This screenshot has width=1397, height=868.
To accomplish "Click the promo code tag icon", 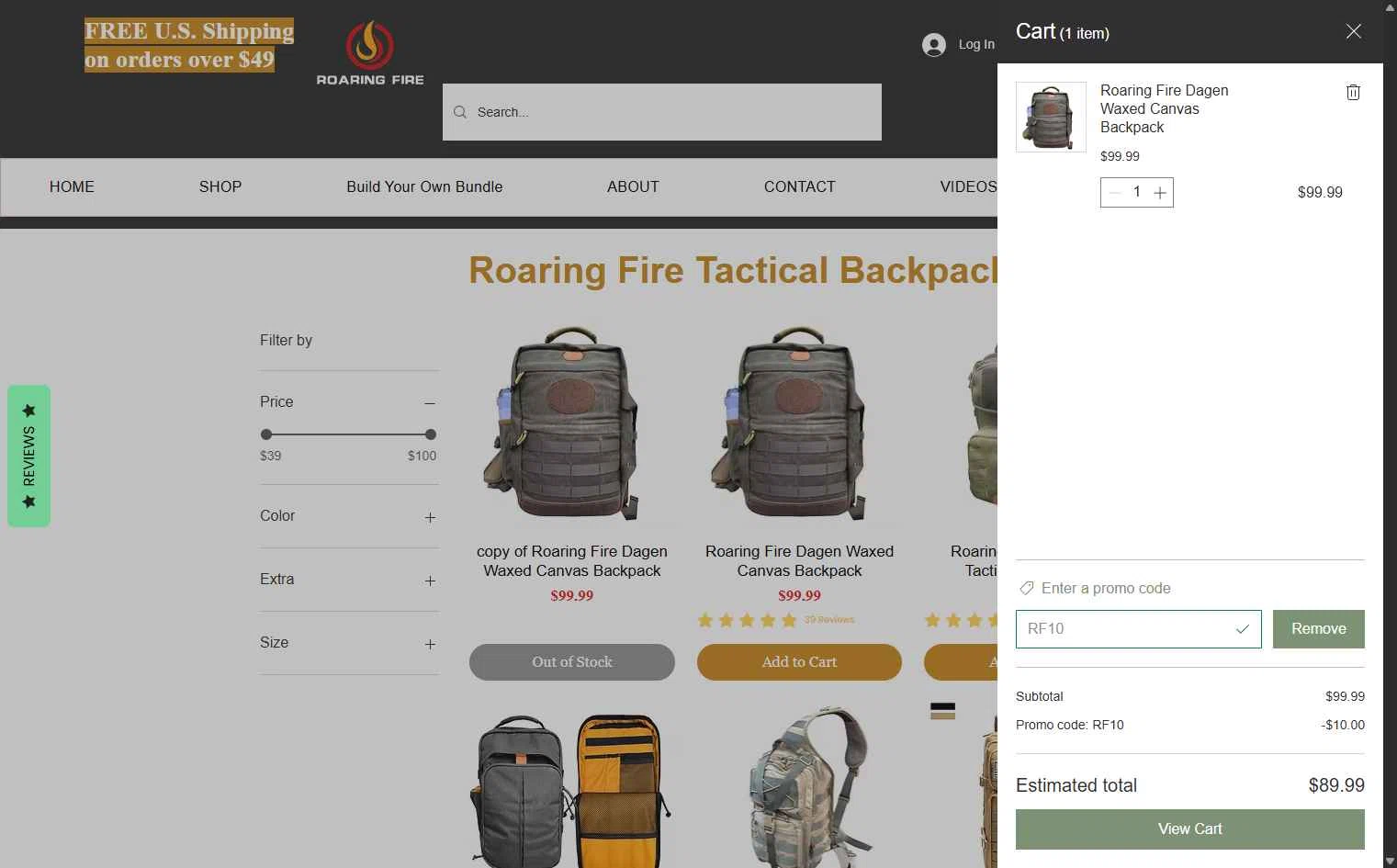I will 1027,588.
